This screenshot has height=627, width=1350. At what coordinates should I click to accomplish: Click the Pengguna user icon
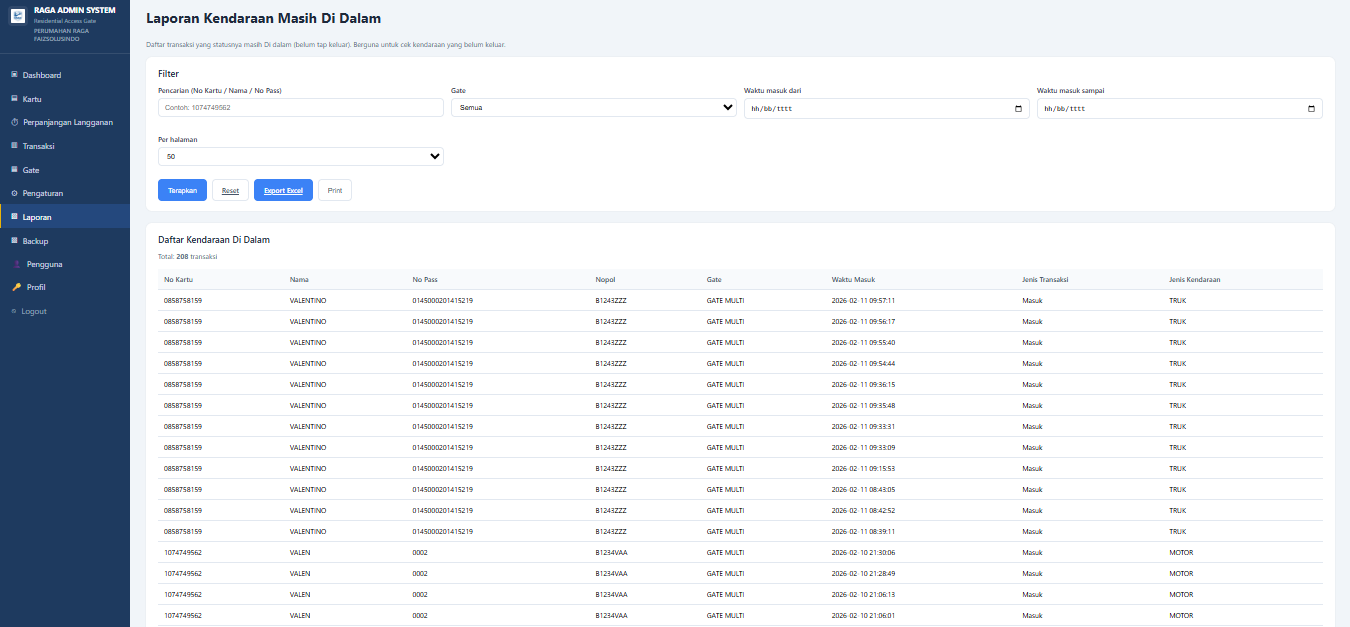[16, 264]
